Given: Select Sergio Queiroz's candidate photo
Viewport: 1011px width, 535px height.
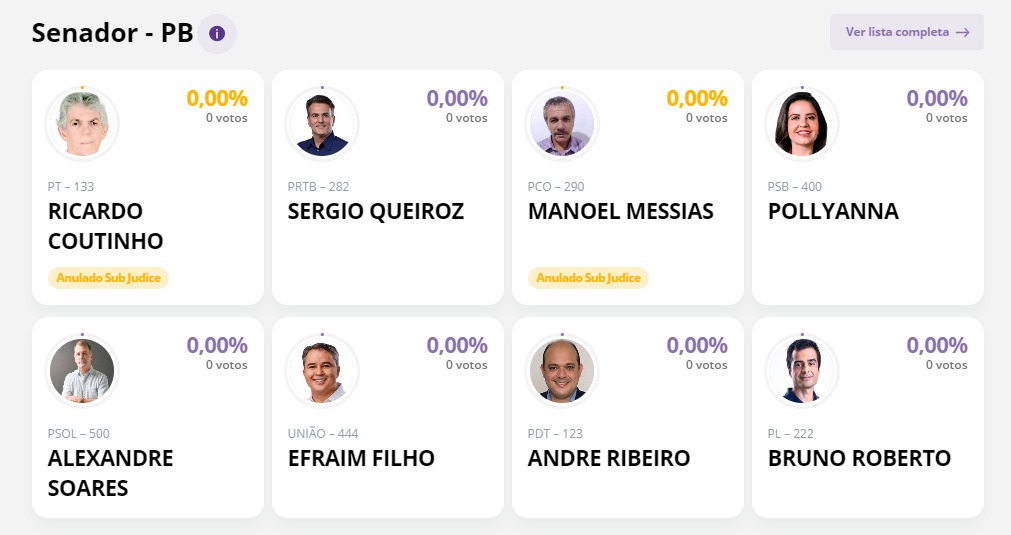Looking at the screenshot, I should coord(322,124).
